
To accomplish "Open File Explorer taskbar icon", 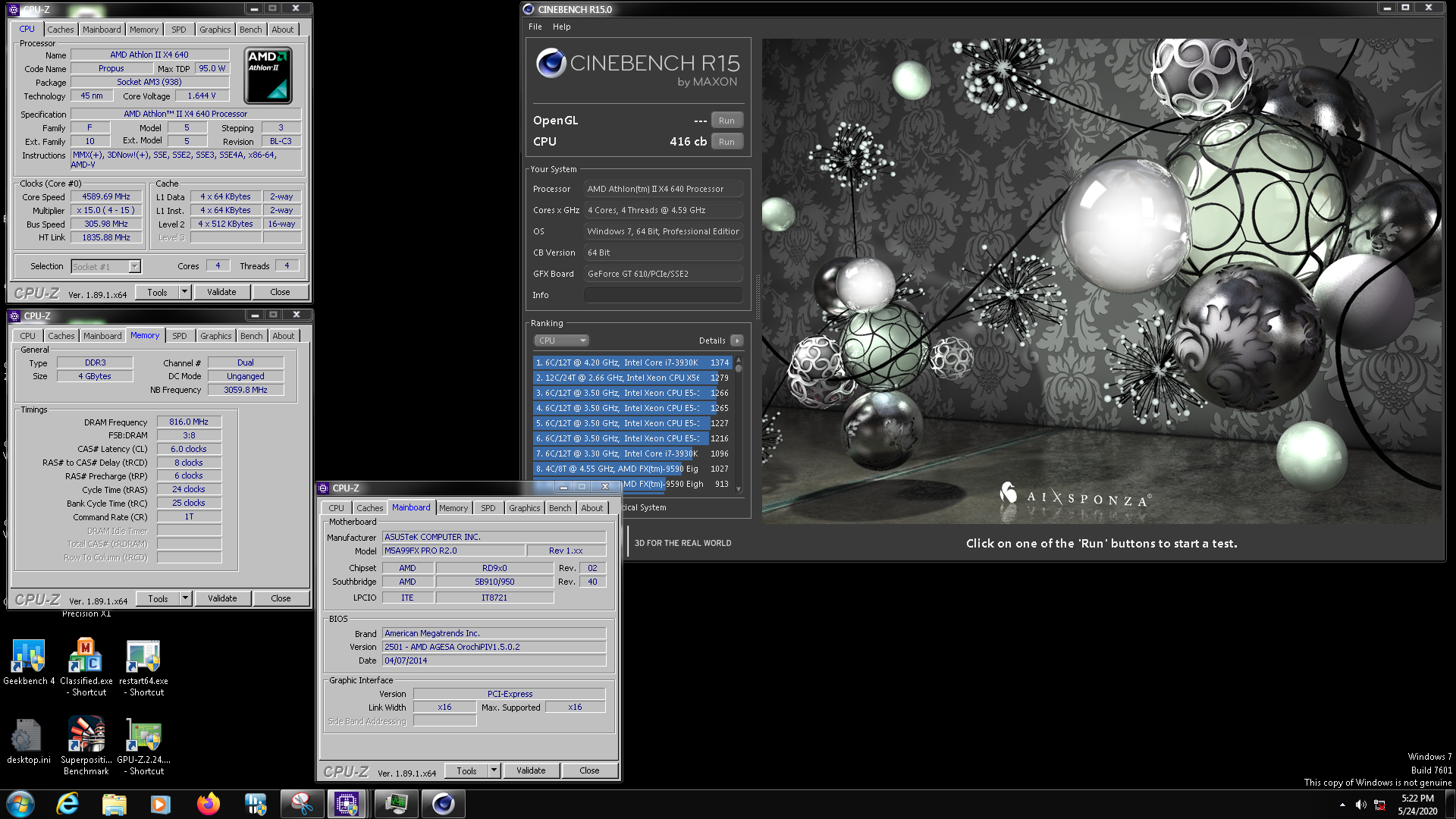I will 114,804.
